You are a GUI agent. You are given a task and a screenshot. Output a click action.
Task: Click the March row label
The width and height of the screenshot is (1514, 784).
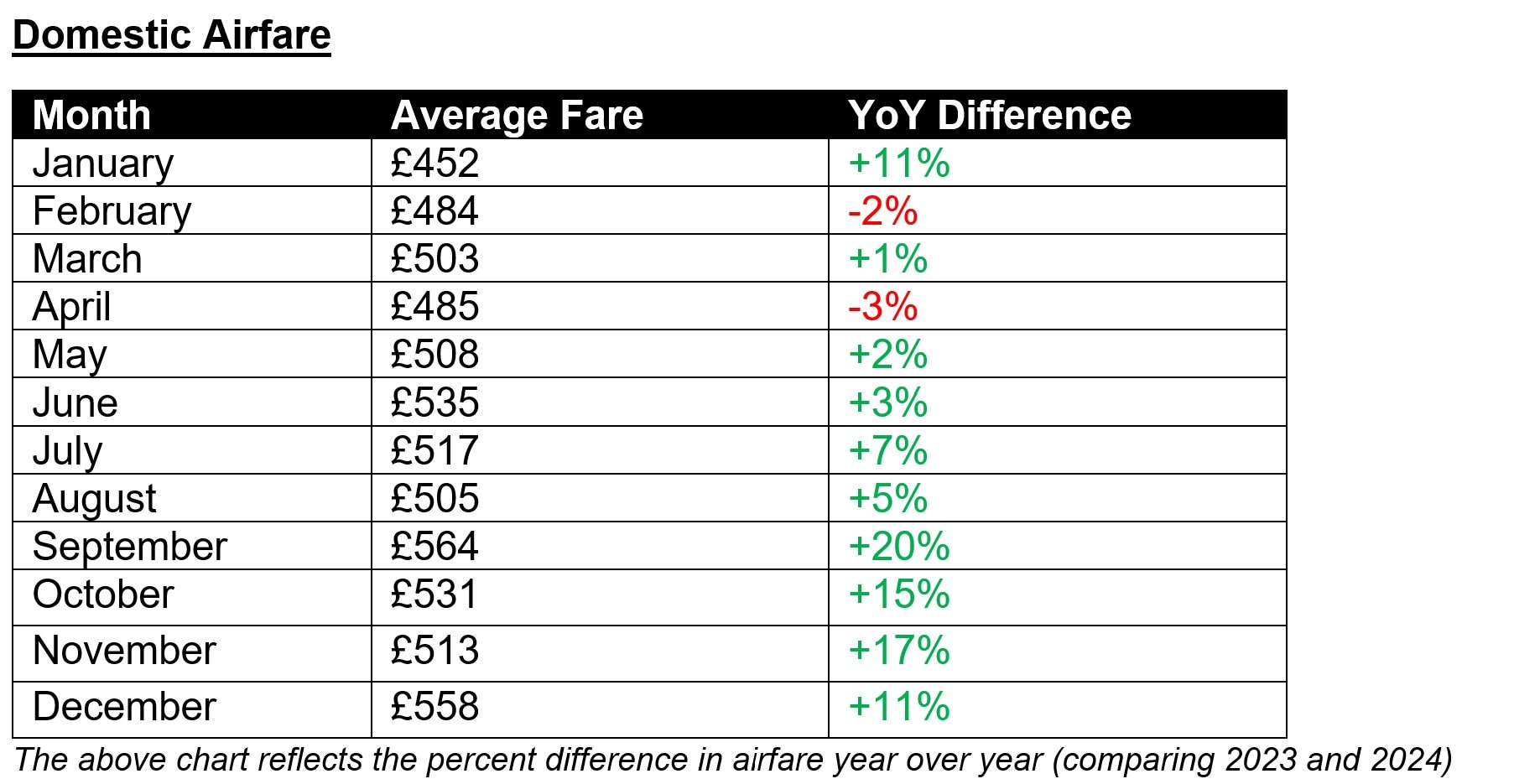87,258
